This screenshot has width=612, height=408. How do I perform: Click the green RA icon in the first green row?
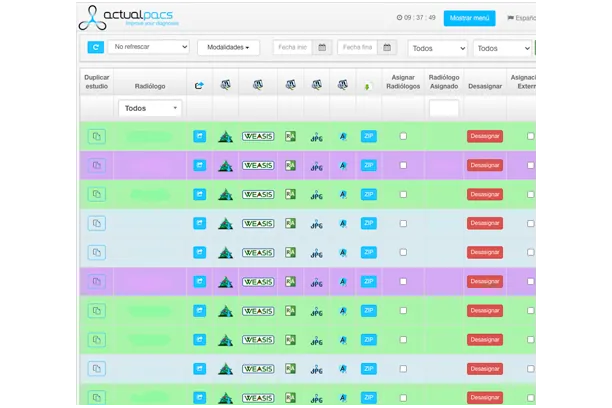click(x=290, y=136)
